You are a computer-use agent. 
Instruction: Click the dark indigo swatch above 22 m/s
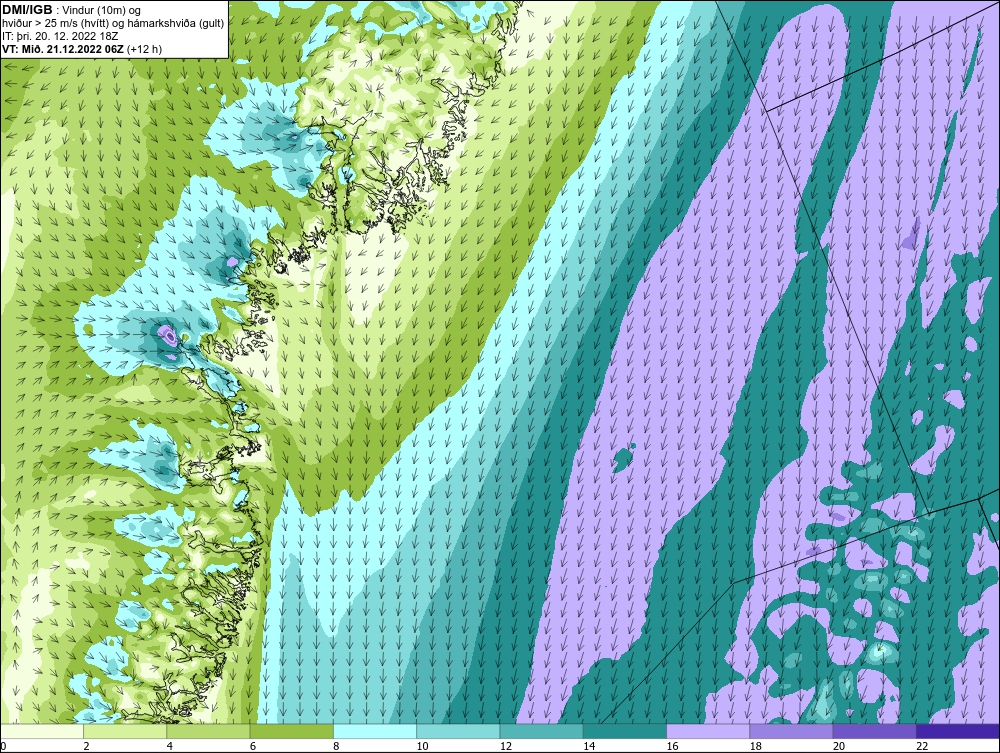pos(958,731)
